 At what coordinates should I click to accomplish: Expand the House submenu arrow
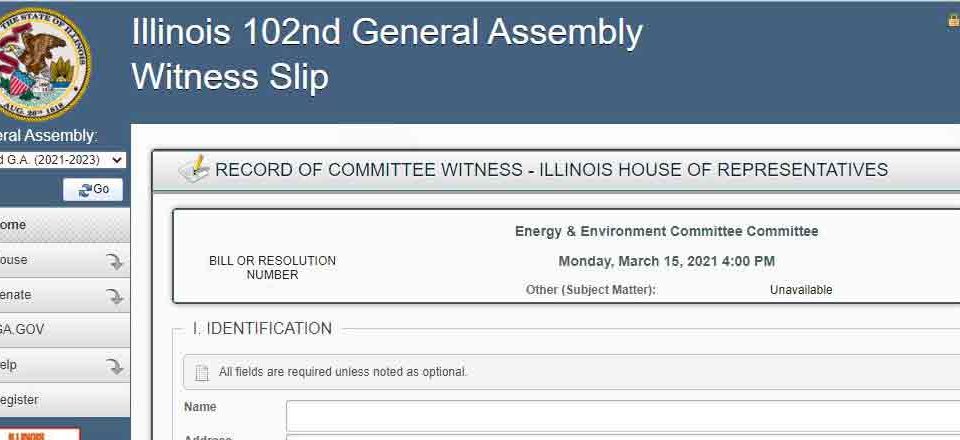pyautogui.click(x=114, y=261)
